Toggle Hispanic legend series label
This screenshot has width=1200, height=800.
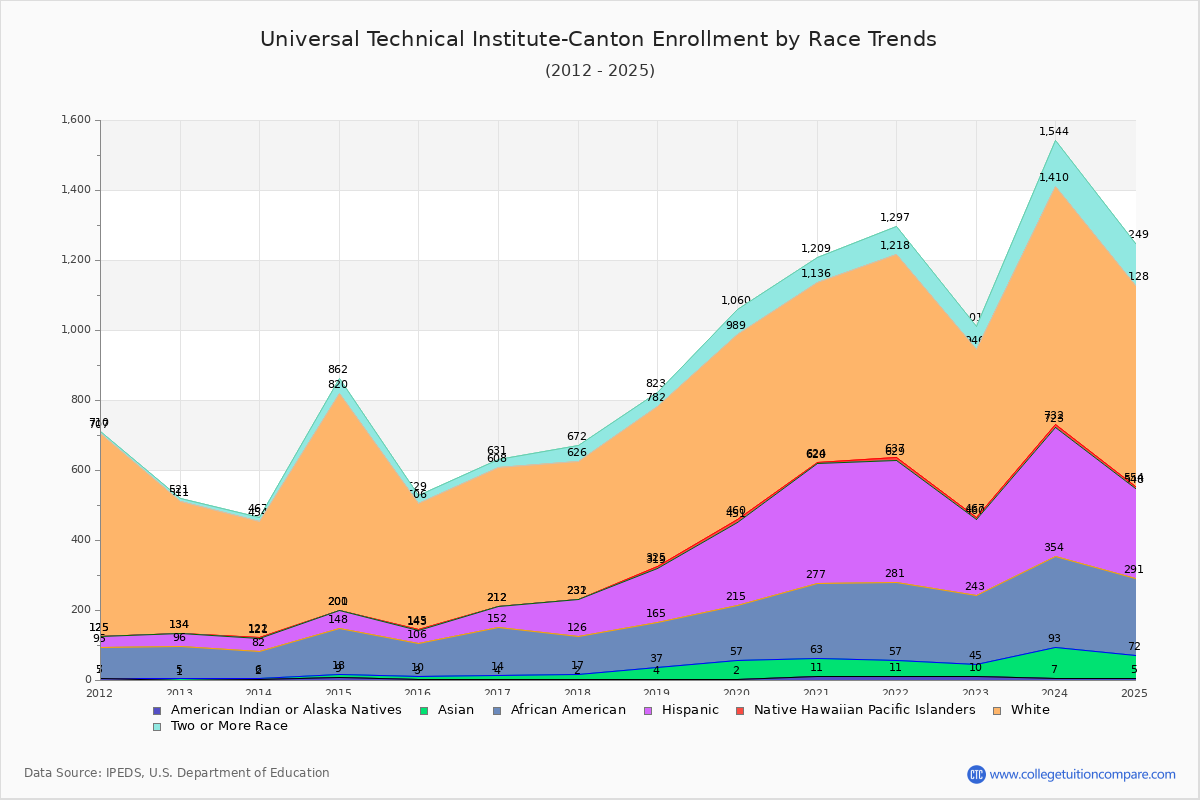tap(688, 710)
